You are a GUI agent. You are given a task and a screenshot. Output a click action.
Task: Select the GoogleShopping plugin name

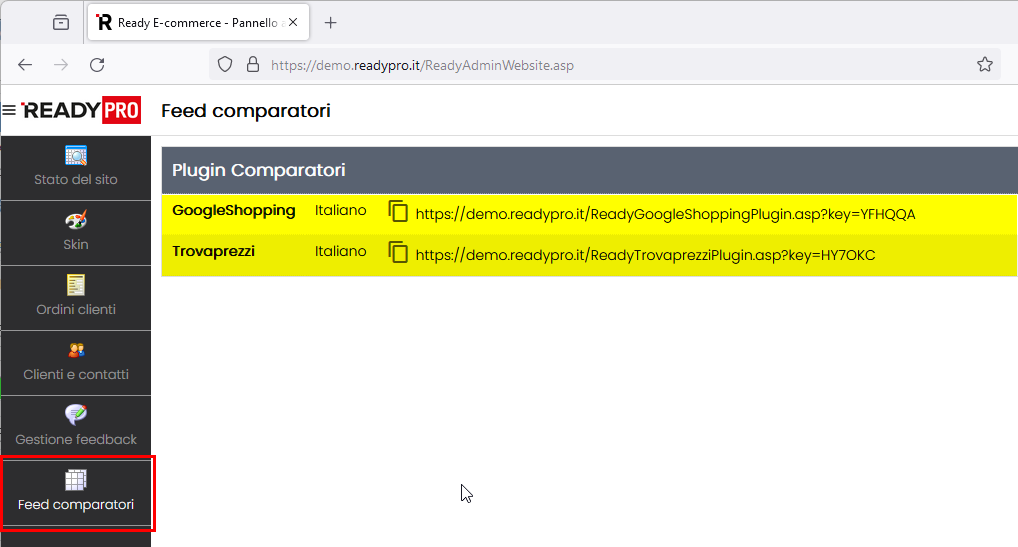234,210
